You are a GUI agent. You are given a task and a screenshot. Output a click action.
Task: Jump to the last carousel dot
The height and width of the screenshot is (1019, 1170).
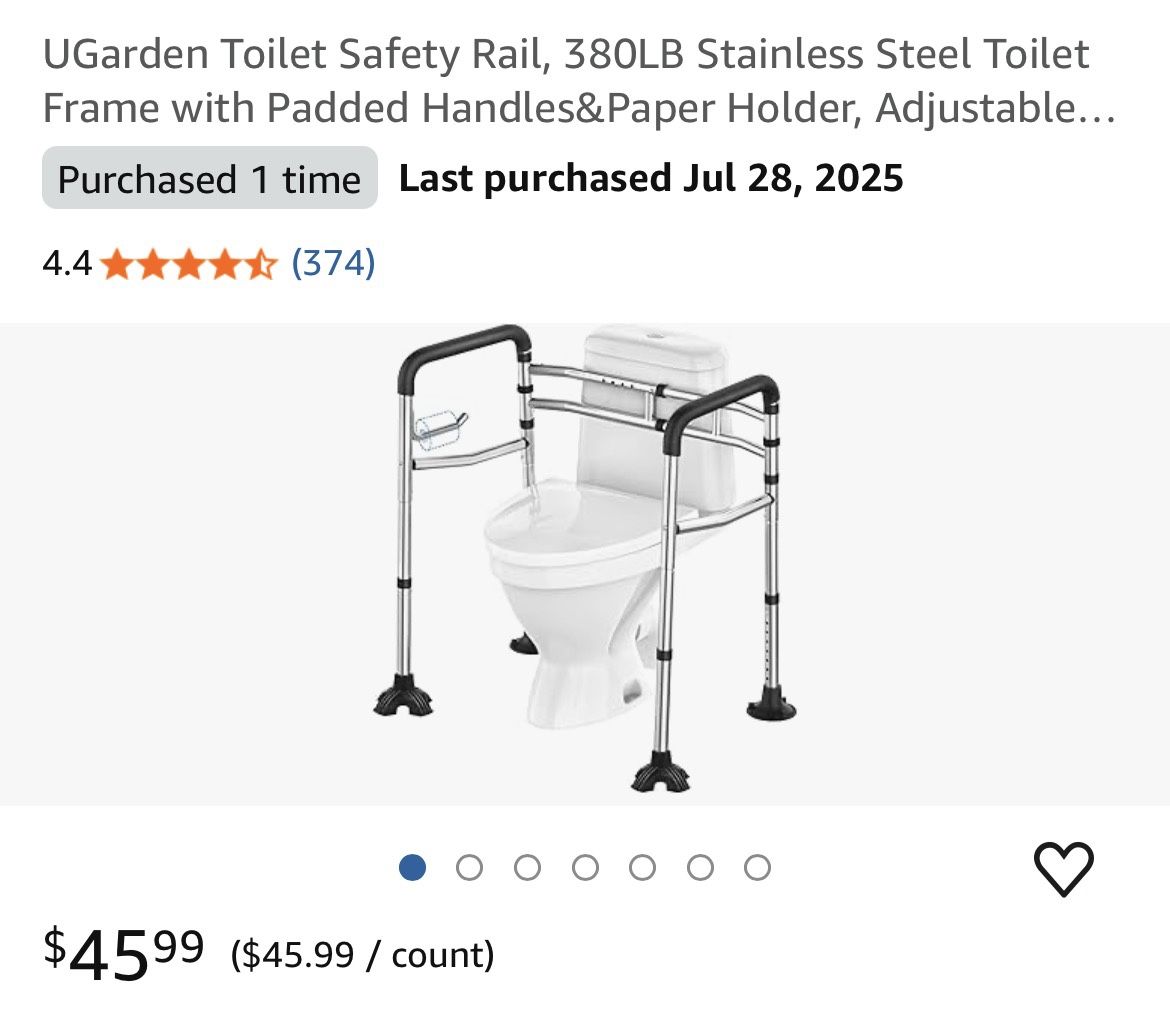pyautogui.click(x=758, y=868)
